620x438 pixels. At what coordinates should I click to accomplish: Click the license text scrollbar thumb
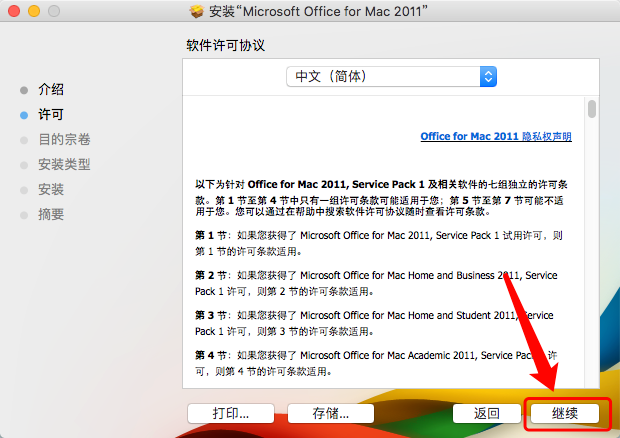[x=592, y=109]
